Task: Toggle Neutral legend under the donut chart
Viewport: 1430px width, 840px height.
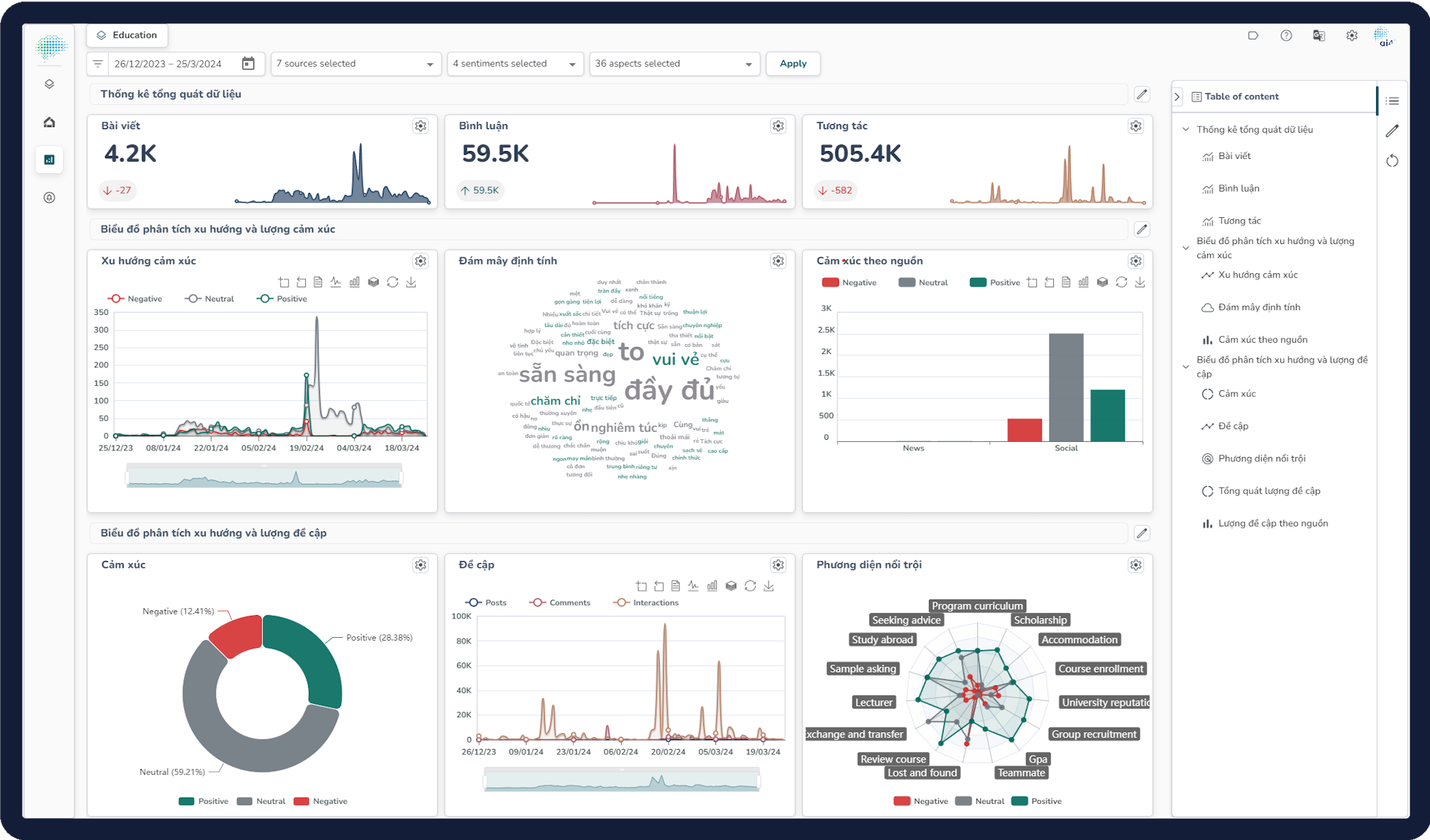Action: point(260,801)
